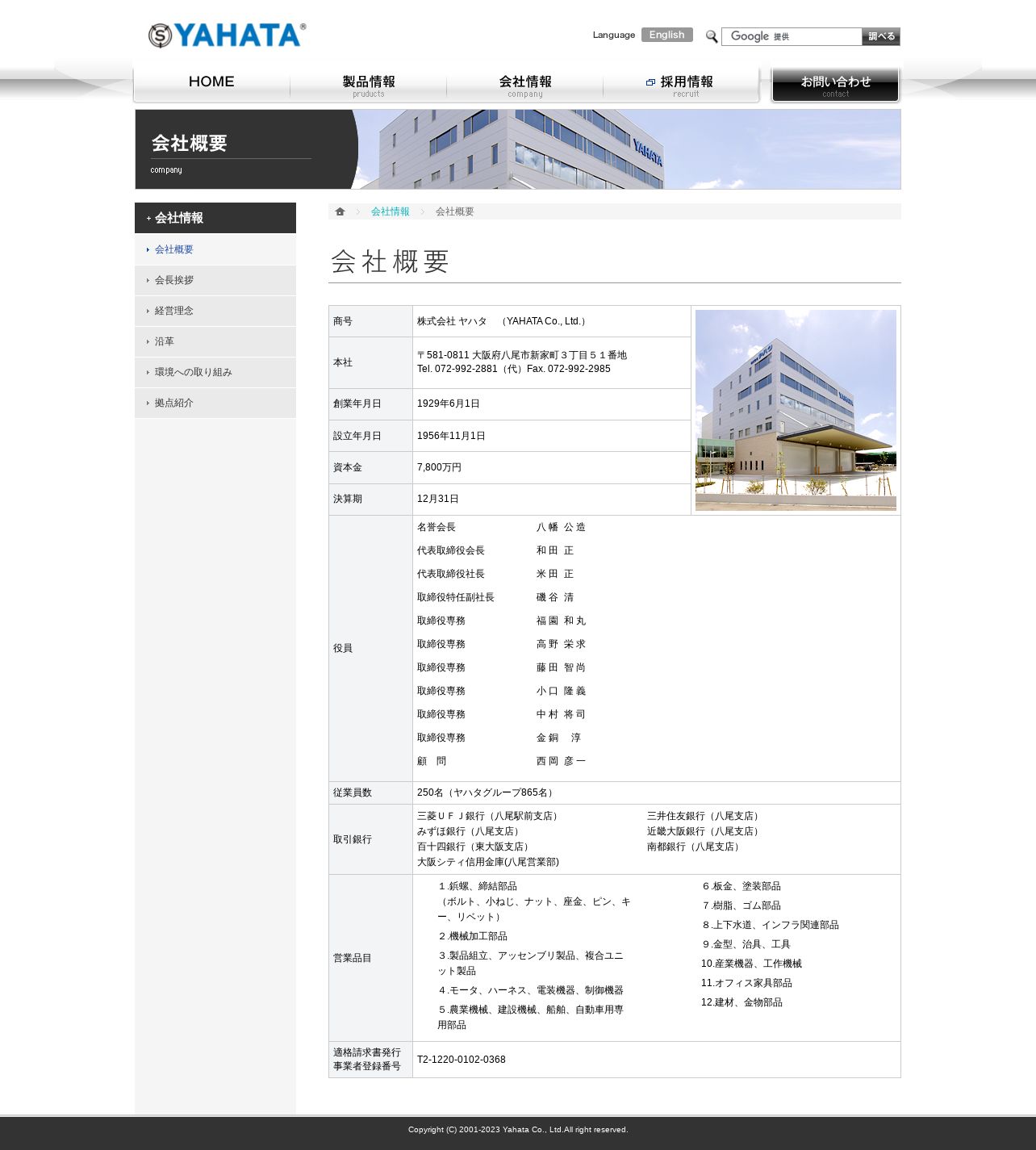Focus the Google search input field
Image resolution: width=1036 pixels, height=1150 pixels.
click(x=792, y=36)
